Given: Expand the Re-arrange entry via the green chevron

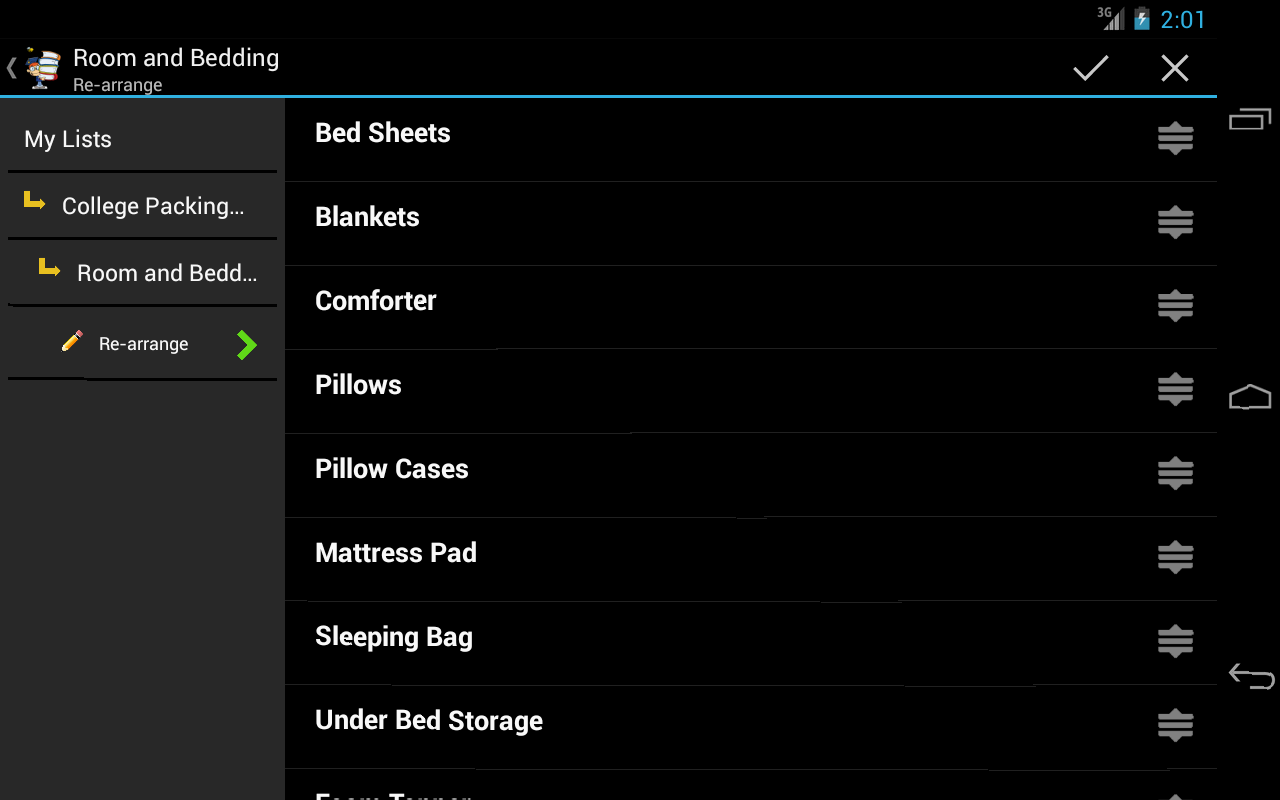Looking at the screenshot, I should tap(246, 343).
